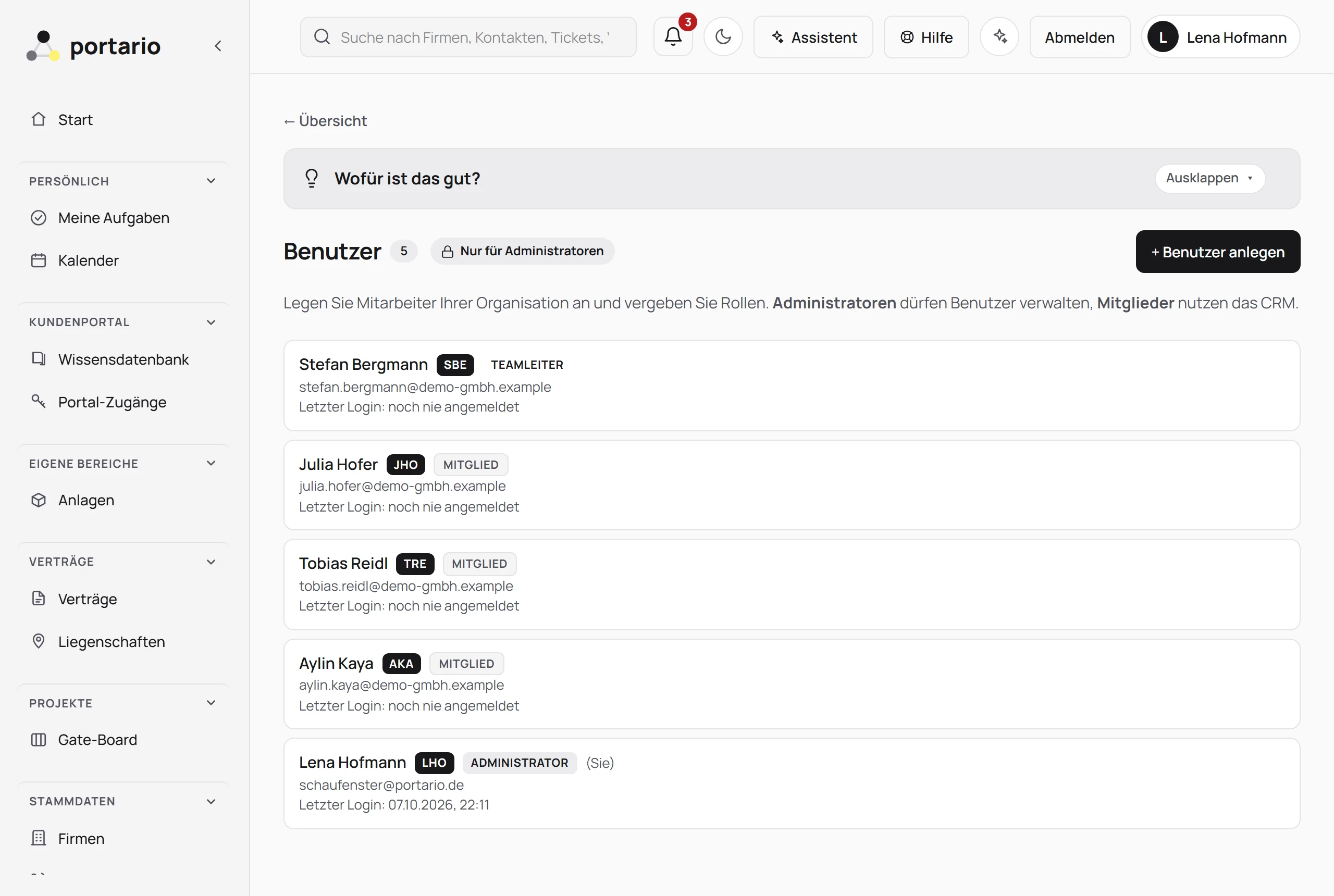
Task: Open Hilfe
Action: coord(926,37)
